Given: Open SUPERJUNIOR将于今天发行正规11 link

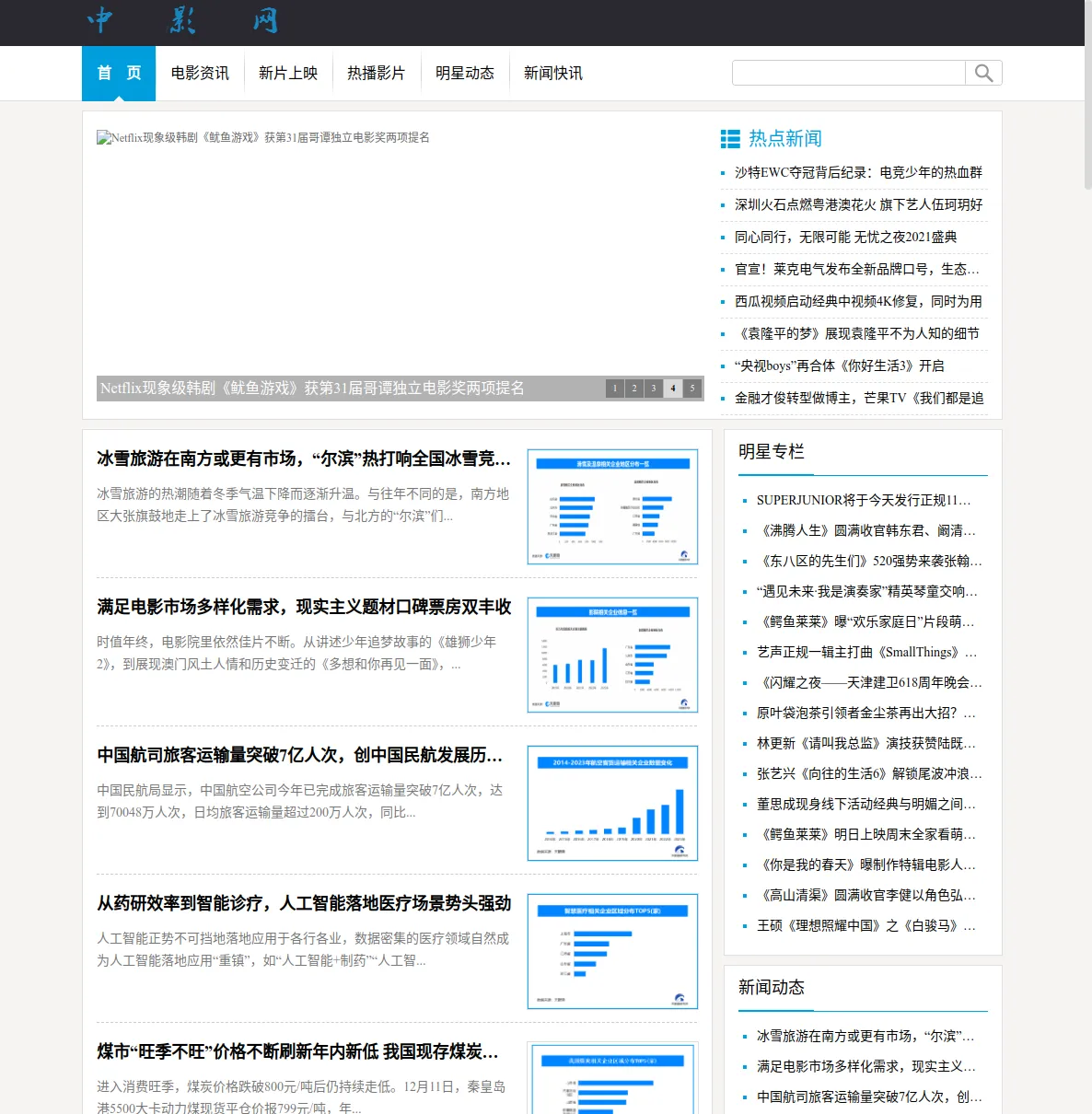Looking at the screenshot, I should coord(864,500).
